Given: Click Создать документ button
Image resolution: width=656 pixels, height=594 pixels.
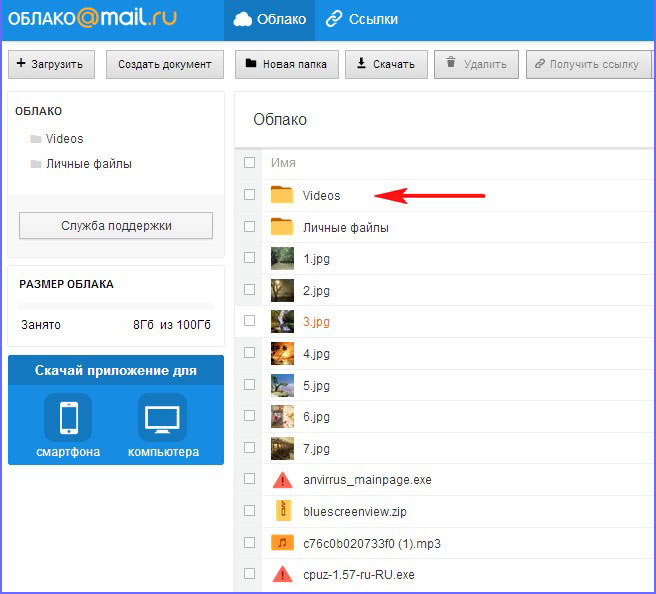Looking at the screenshot, I should pos(165,64).
